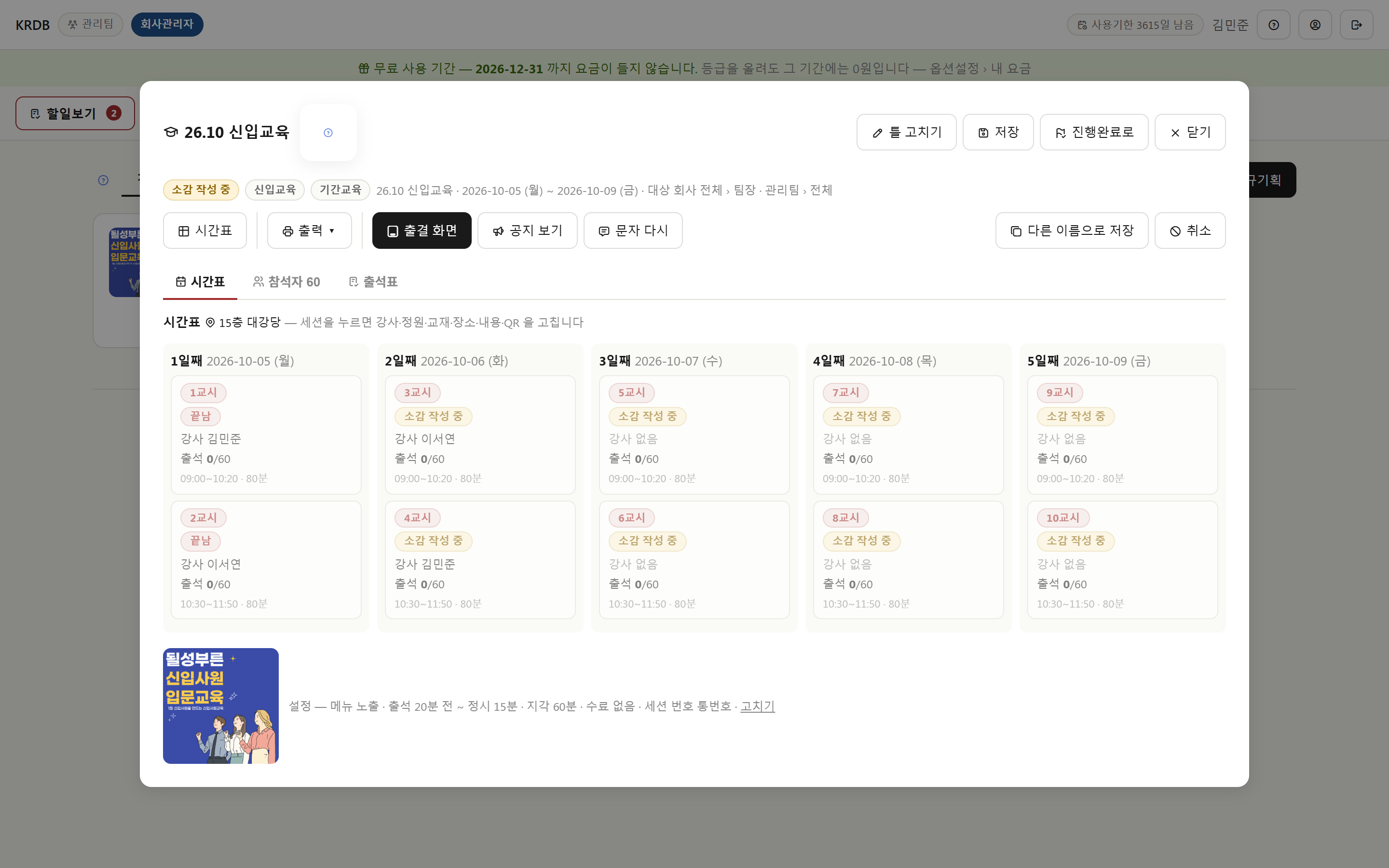This screenshot has height=868, width=1389.
Task: Click the 김민준 user name
Action: point(1230,25)
